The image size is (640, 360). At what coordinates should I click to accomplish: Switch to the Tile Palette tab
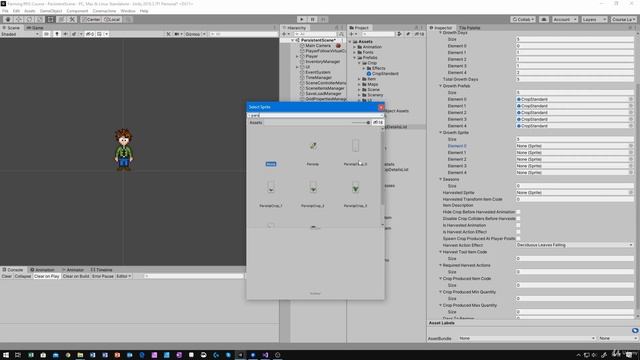point(469,28)
